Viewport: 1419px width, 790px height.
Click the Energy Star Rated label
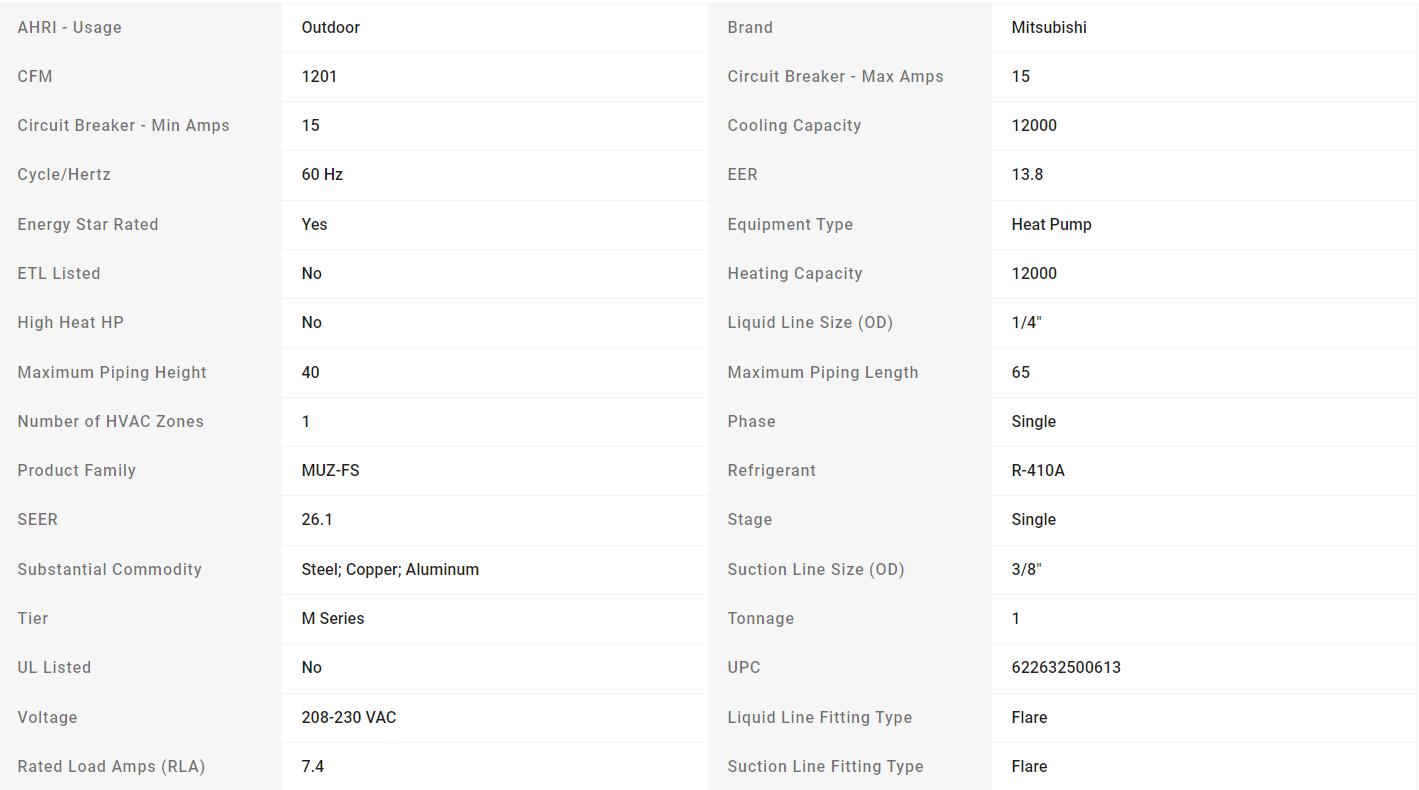(x=88, y=224)
